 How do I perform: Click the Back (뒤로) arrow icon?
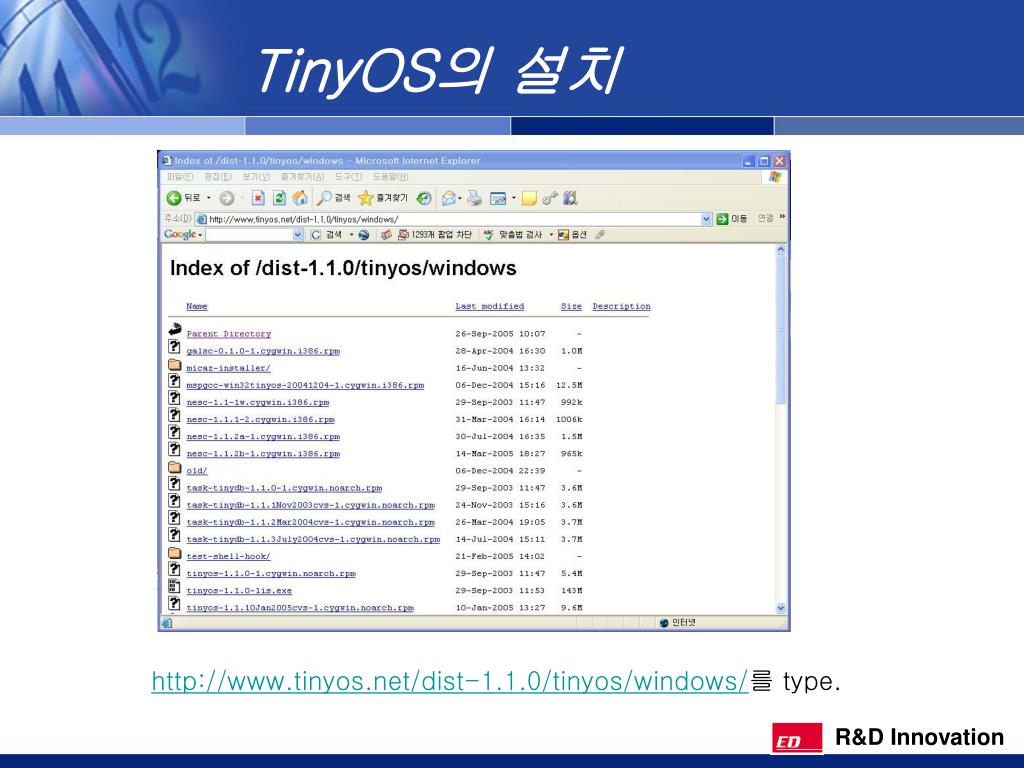(174, 198)
